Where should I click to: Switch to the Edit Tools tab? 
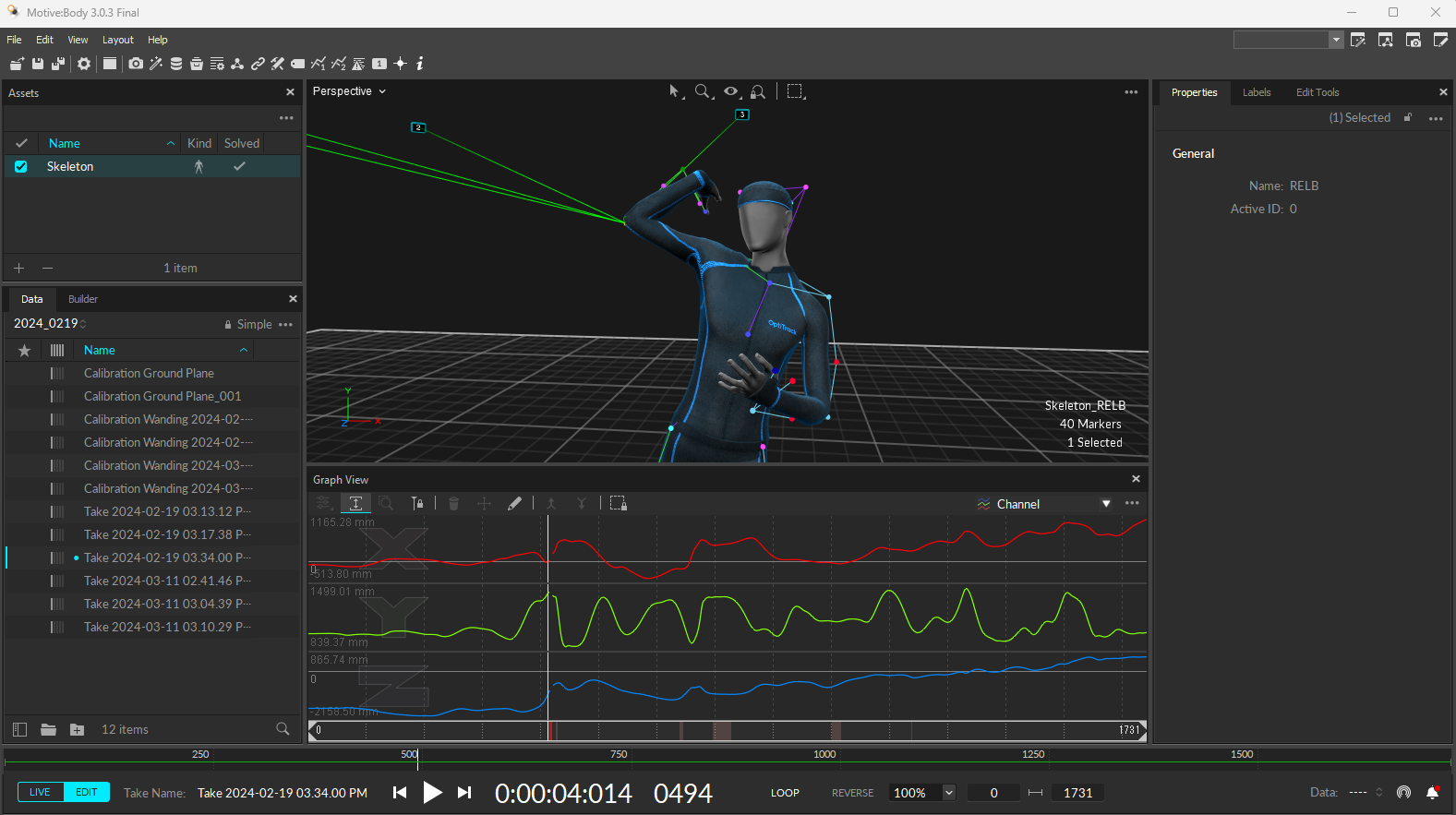1318,92
